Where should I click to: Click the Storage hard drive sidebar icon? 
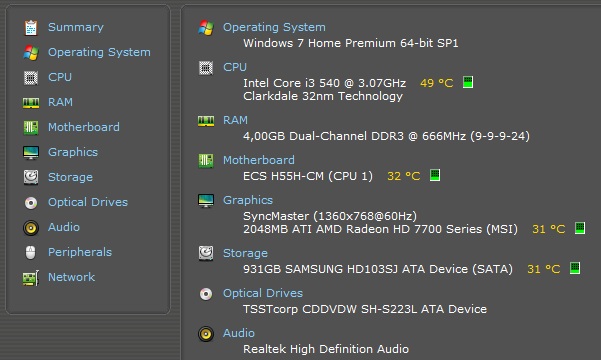pyautogui.click(x=31, y=178)
